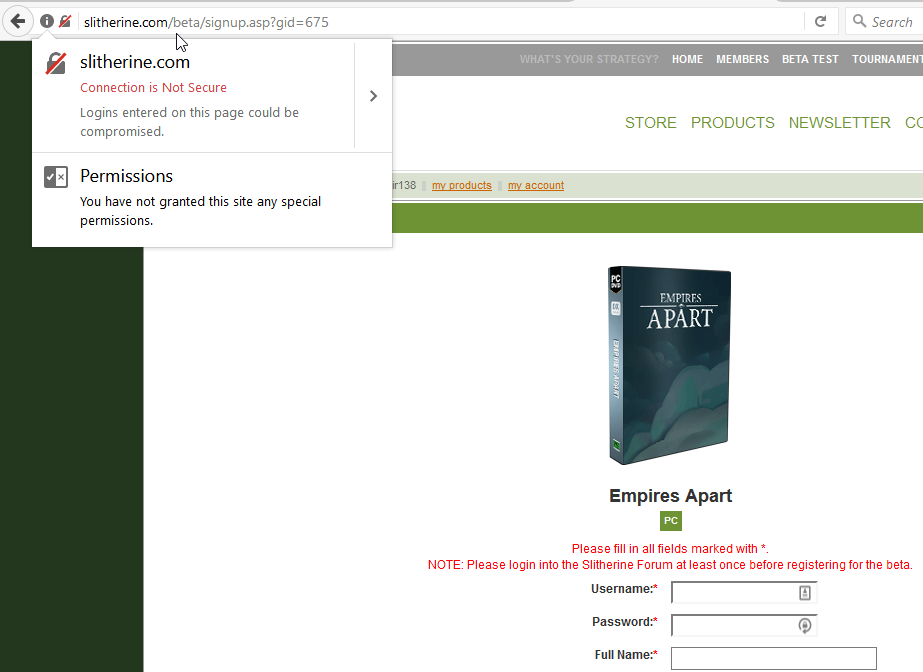Open the BETA TEST menu item
The width and height of the screenshot is (923, 672).
pyautogui.click(x=810, y=59)
